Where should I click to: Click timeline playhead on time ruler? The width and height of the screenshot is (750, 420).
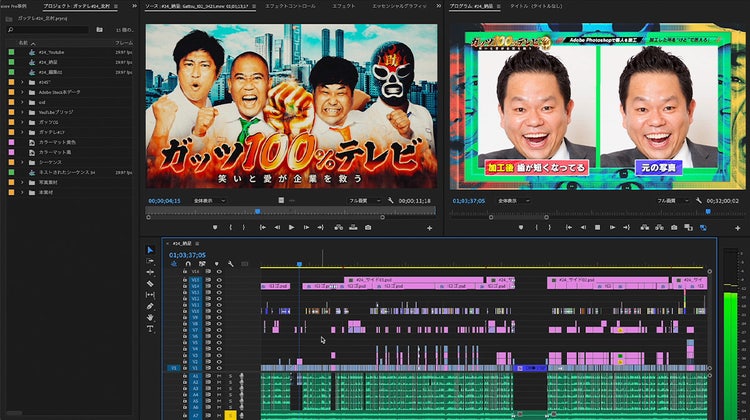pos(299,264)
